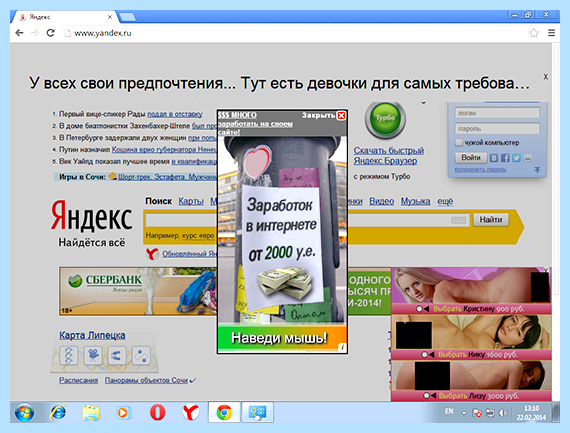
Task: Launch Opera from the taskbar
Action: tap(157, 413)
